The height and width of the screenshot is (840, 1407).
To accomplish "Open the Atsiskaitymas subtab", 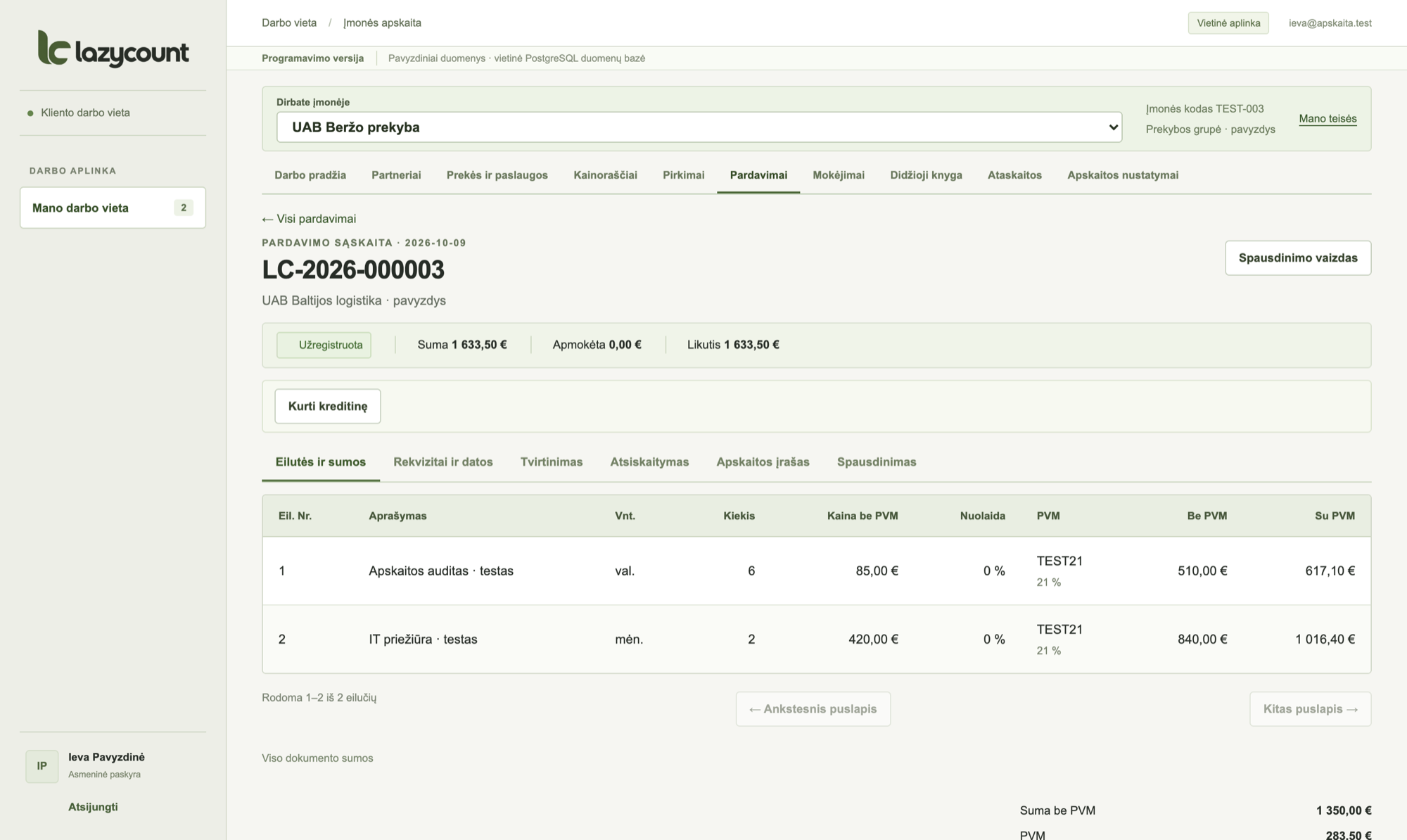I will tap(649, 462).
